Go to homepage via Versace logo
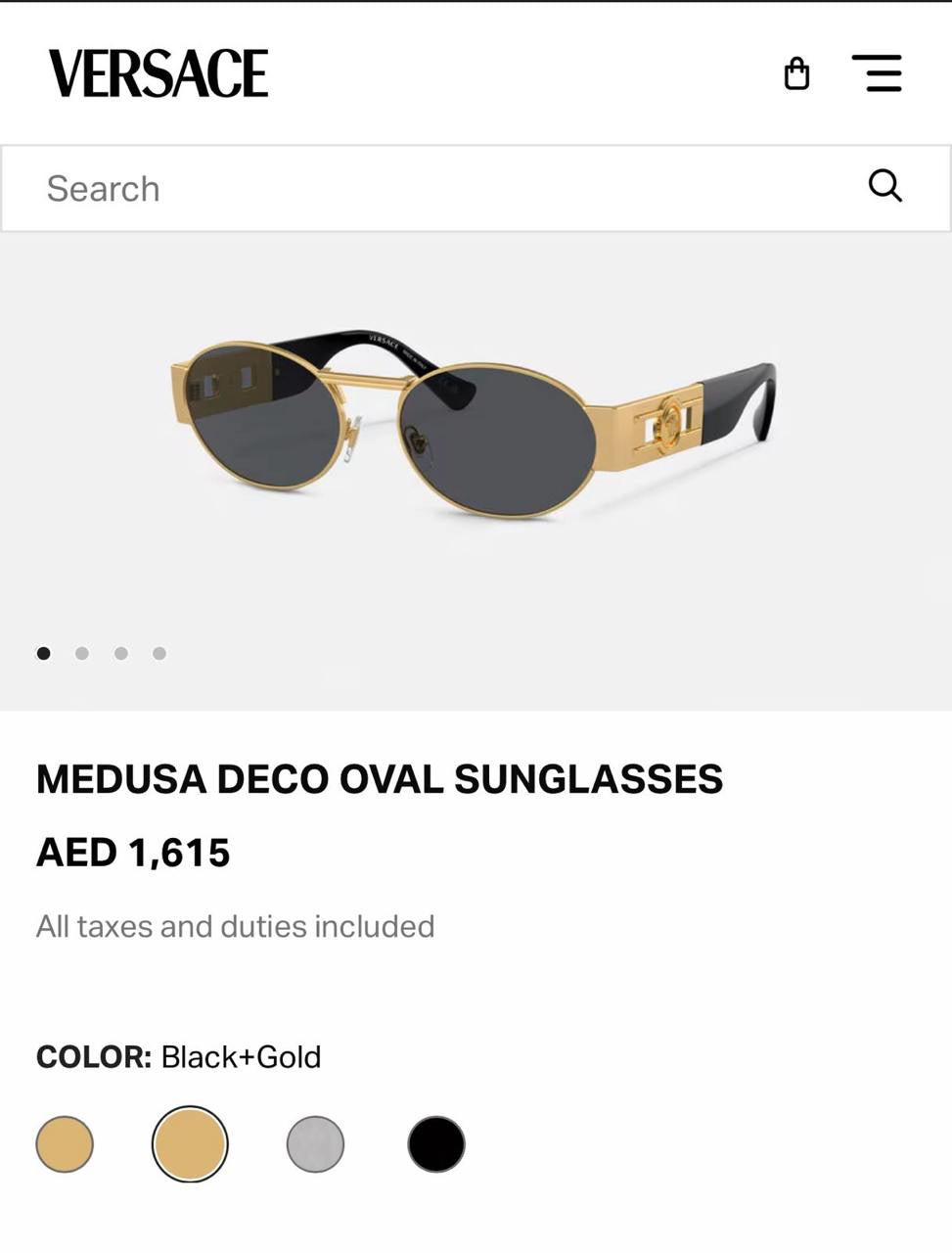The width and height of the screenshot is (952, 1253). [159, 73]
